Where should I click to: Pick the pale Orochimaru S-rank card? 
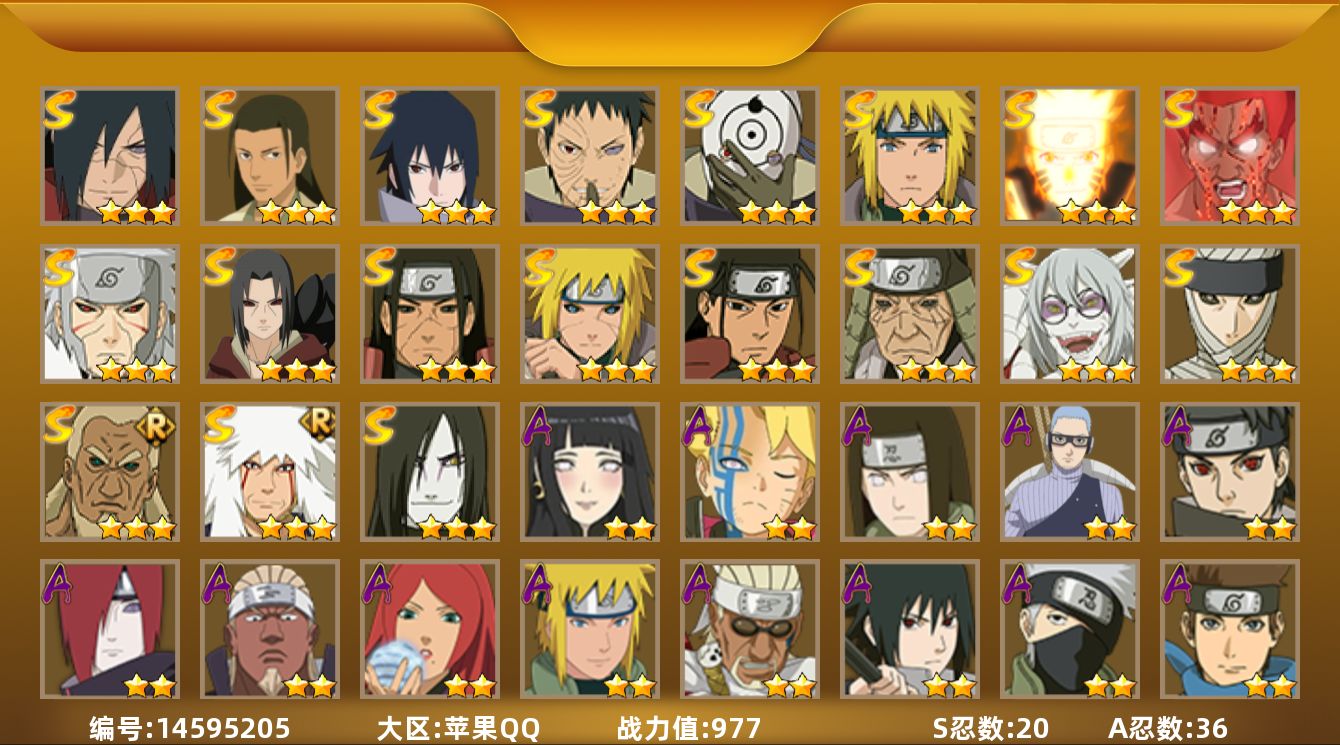tap(430, 471)
